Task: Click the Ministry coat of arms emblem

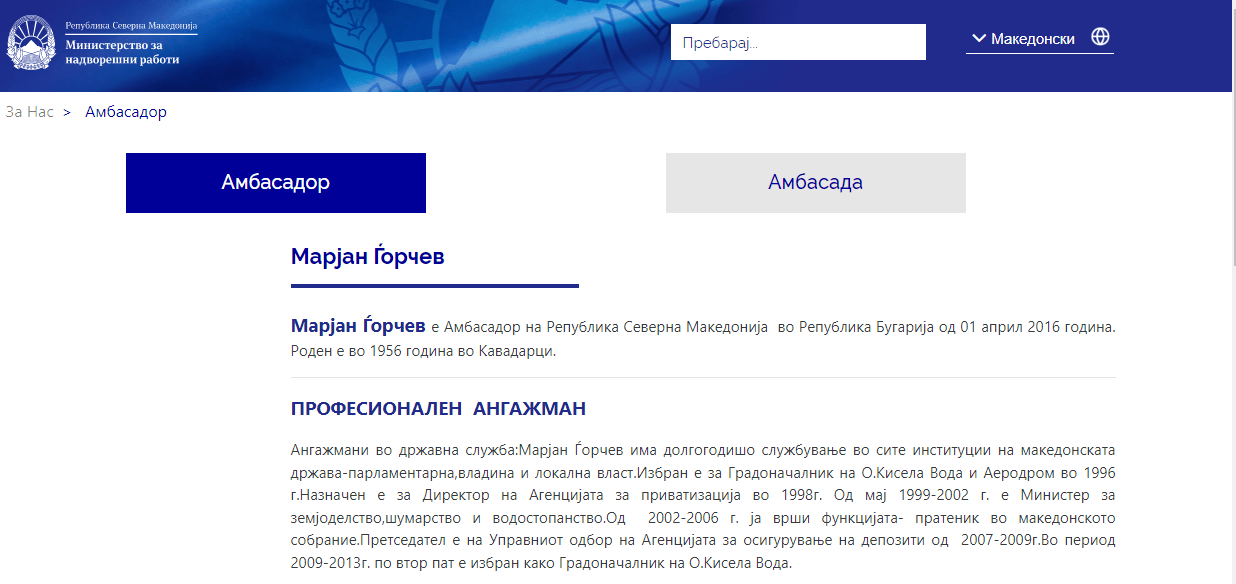Action: (x=32, y=44)
